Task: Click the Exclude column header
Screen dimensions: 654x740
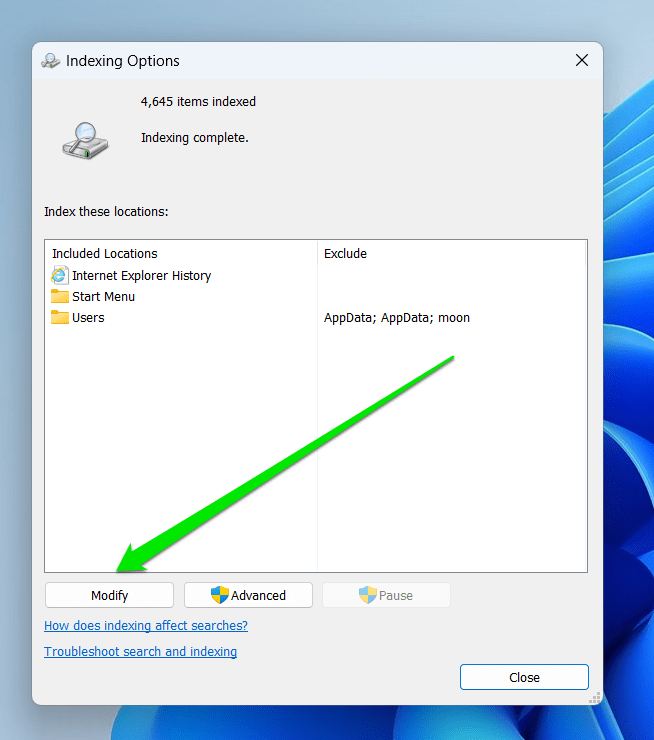Action: tap(452, 253)
